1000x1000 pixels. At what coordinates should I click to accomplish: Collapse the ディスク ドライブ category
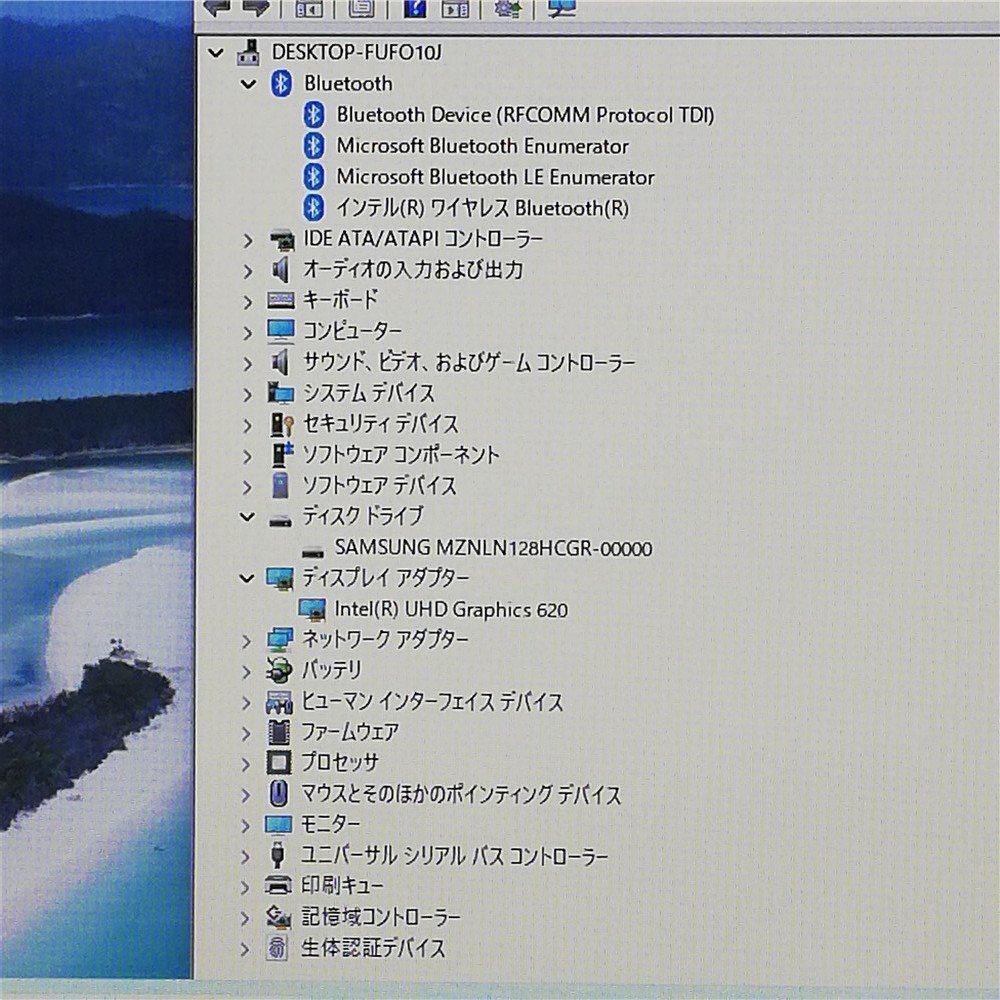(247, 517)
